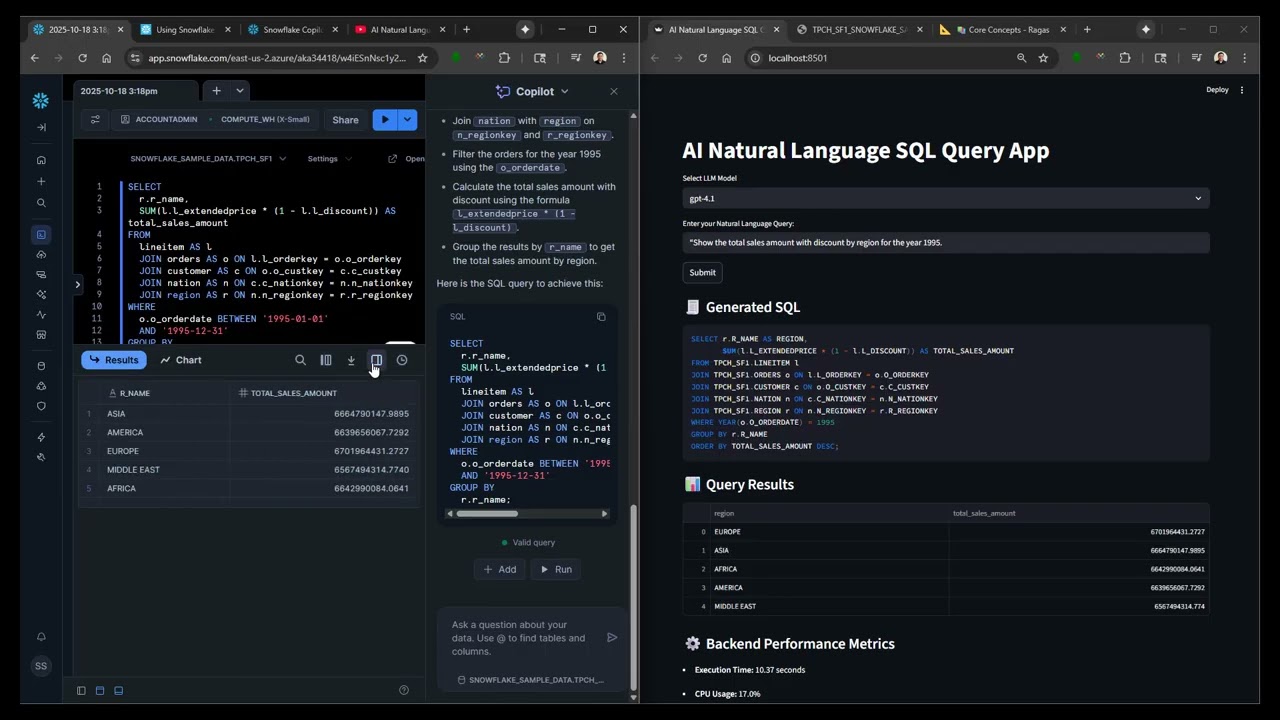Viewport: 1280px width, 720px height.
Task: Toggle the left bottom panel layout icon
Action: point(81,690)
